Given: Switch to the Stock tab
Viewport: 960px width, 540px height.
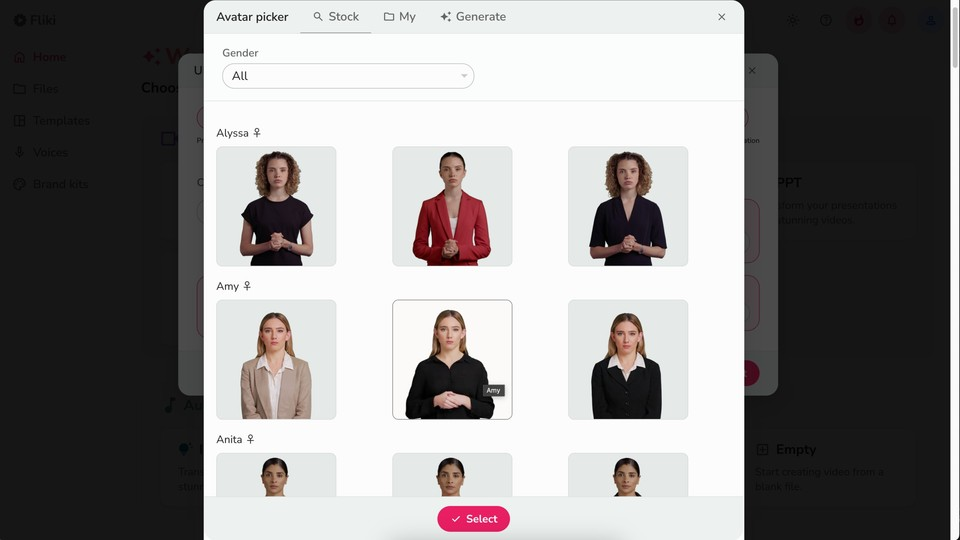Looking at the screenshot, I should click(336, 17).
